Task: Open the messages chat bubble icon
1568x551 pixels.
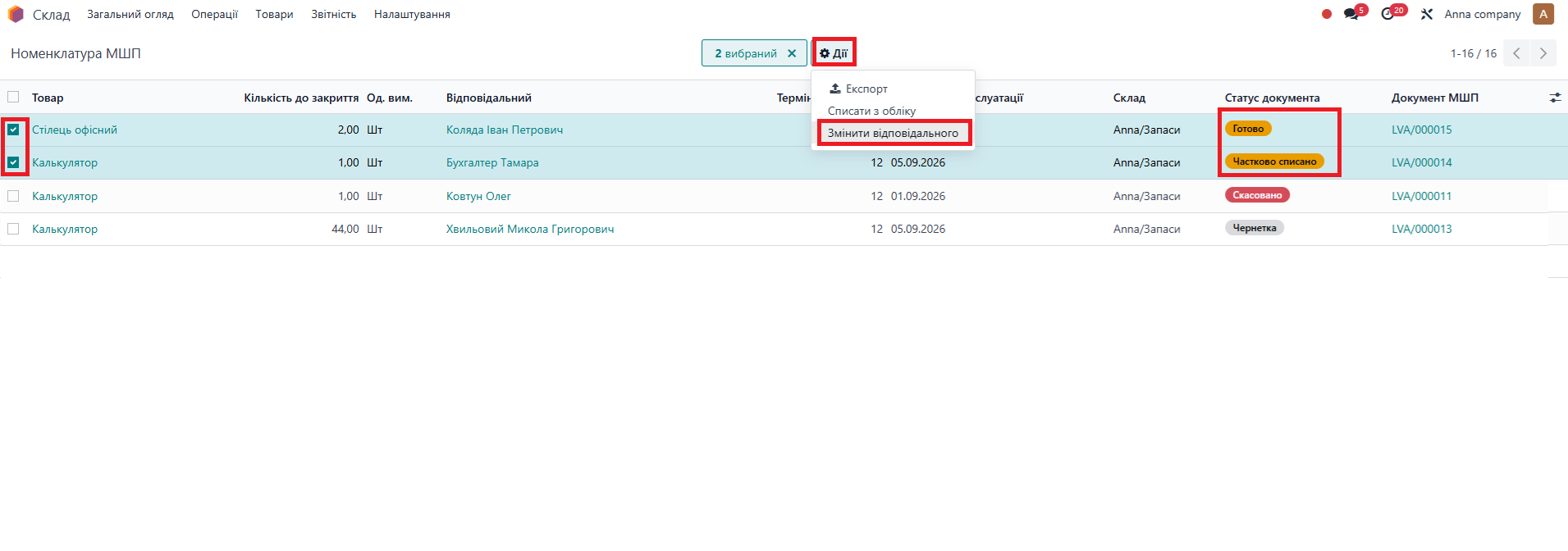Action: [1351, 14]
